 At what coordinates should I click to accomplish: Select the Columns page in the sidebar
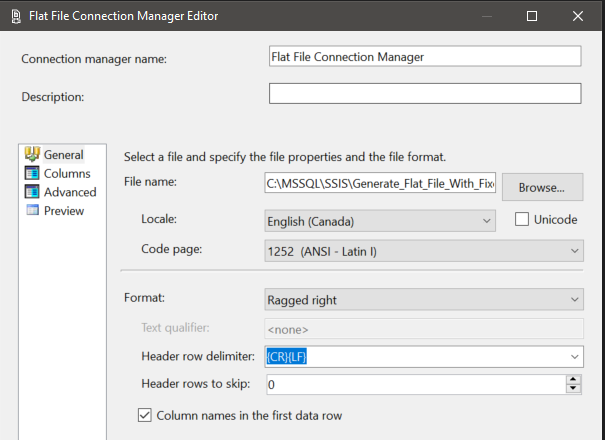66,174
